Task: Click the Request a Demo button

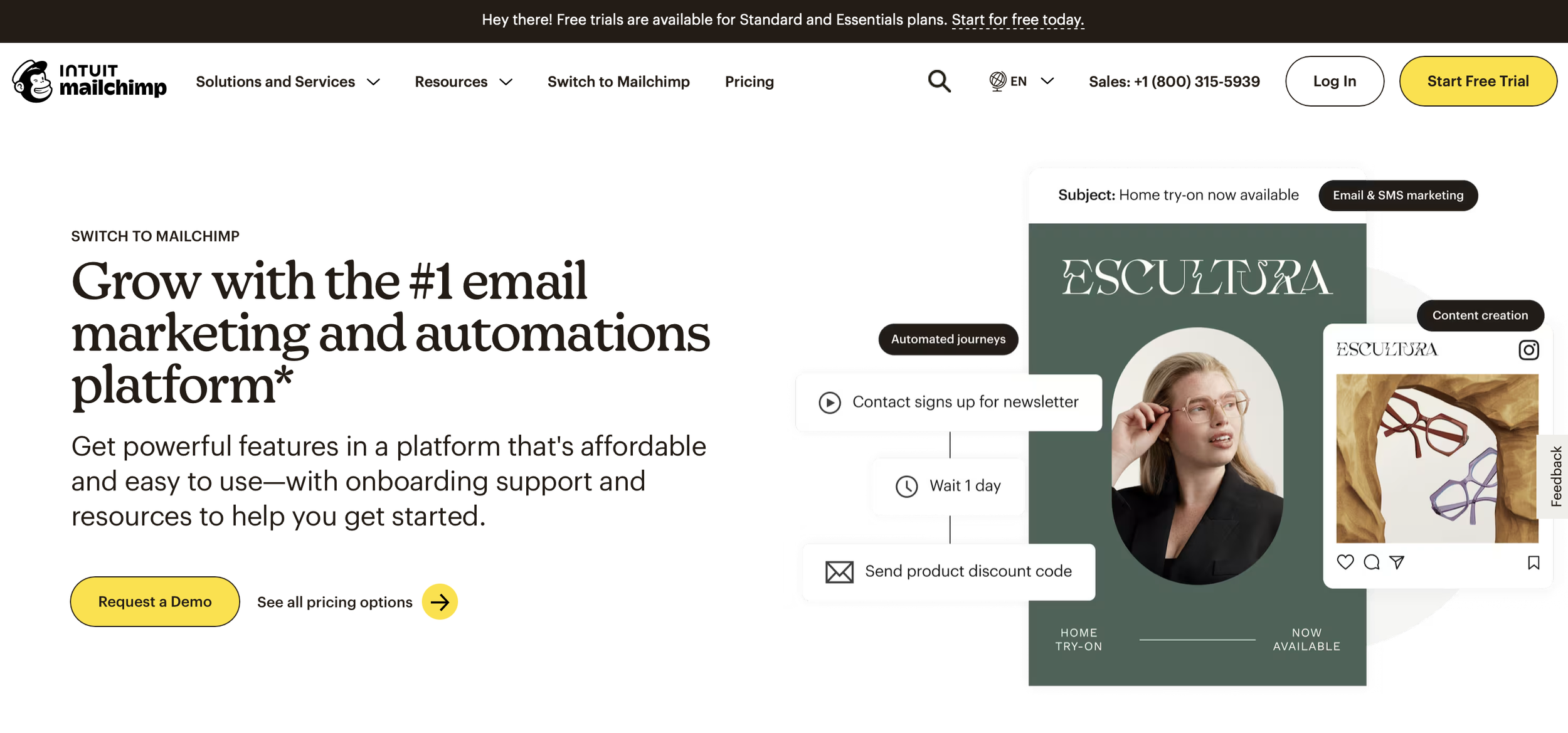Action: (x=154, y=601)
